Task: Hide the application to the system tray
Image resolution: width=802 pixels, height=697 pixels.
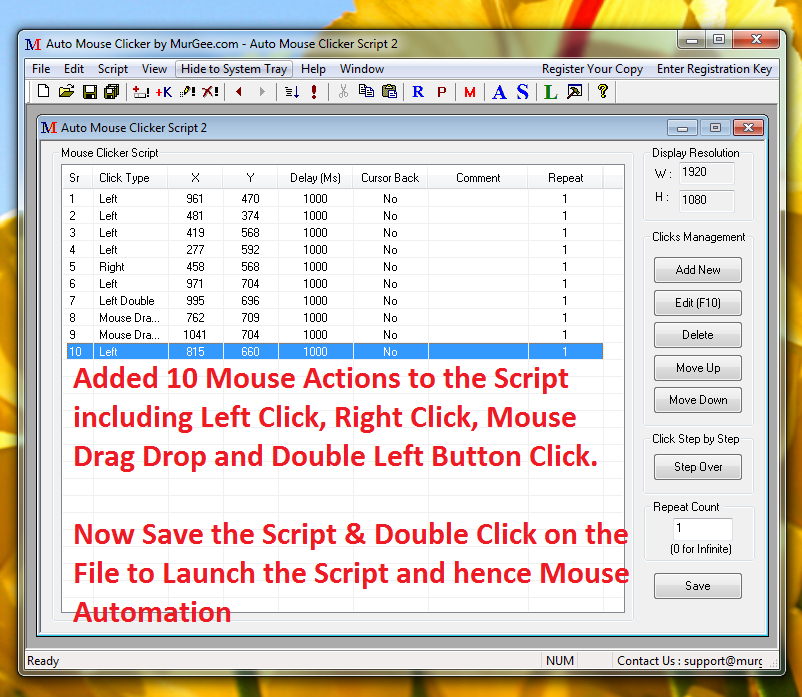Action: [233, 68]
